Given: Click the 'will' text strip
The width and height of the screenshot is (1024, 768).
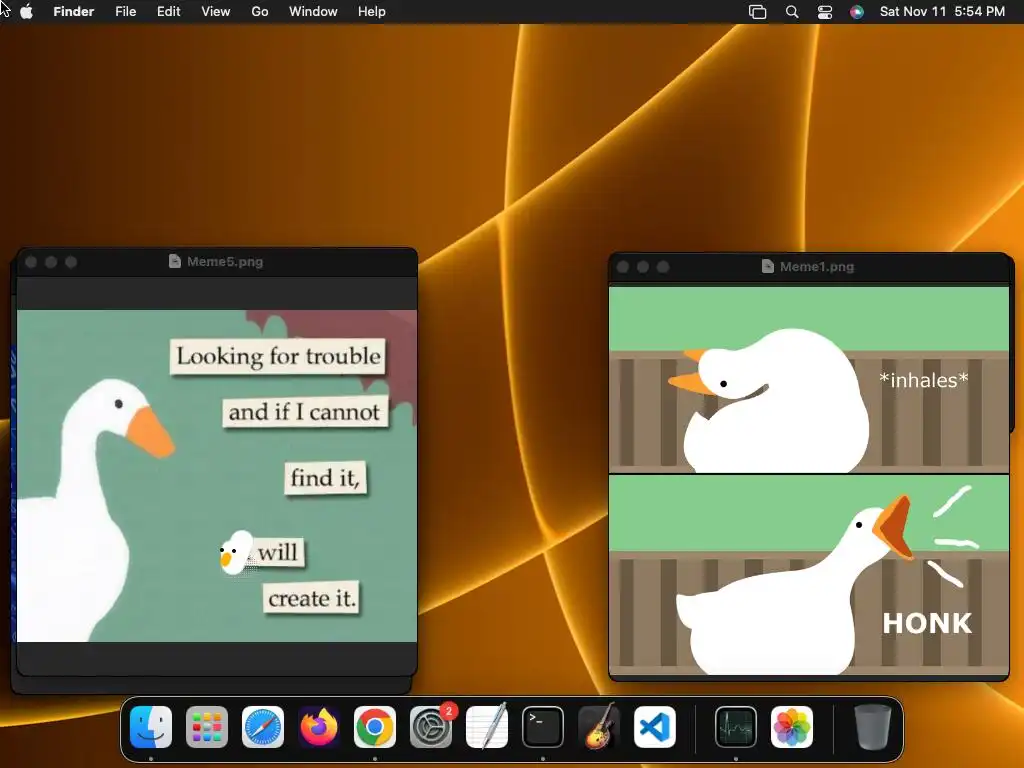Looking at the screenshot, I should point(278,552).
